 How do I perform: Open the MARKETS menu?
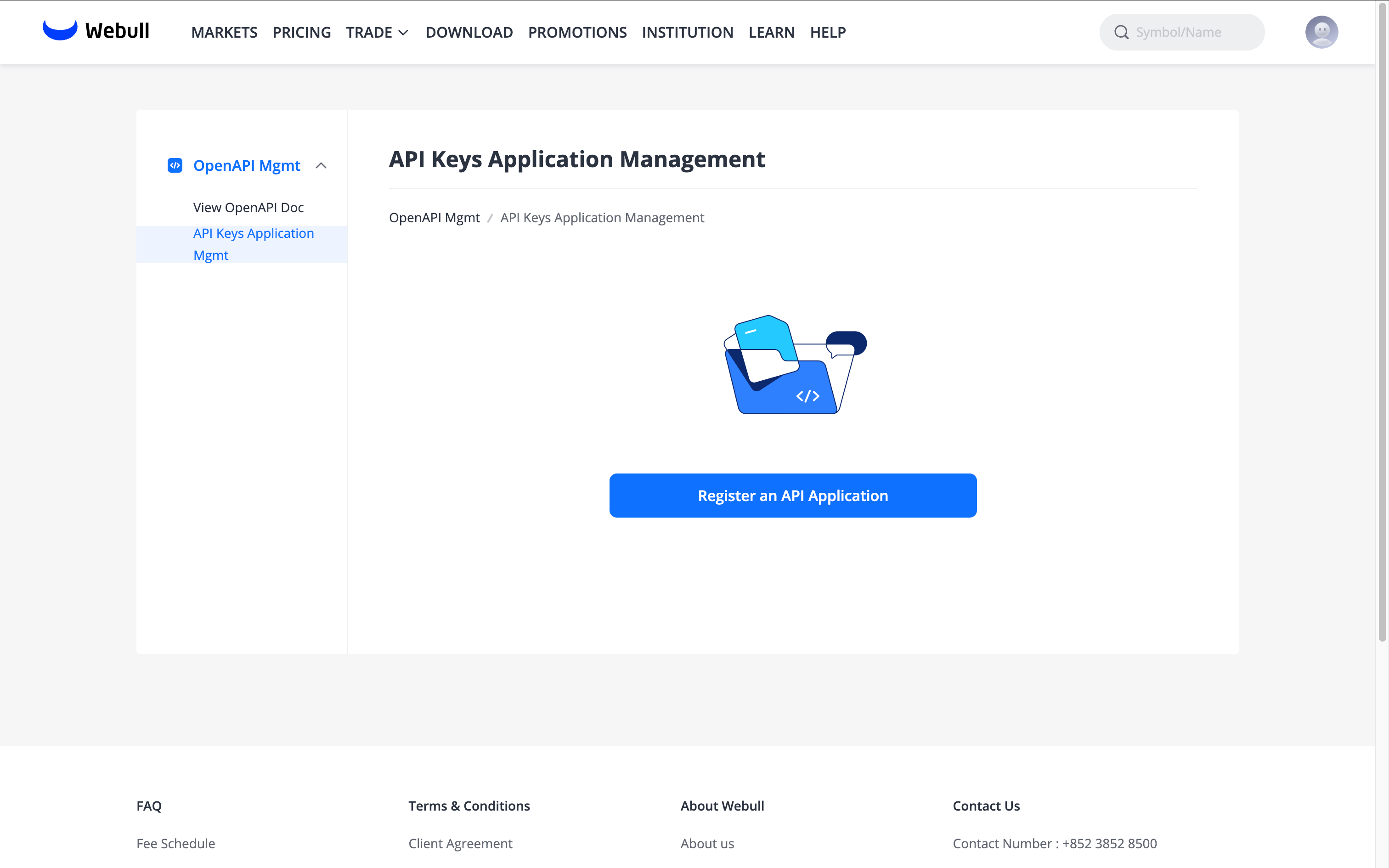click(224, 32)
